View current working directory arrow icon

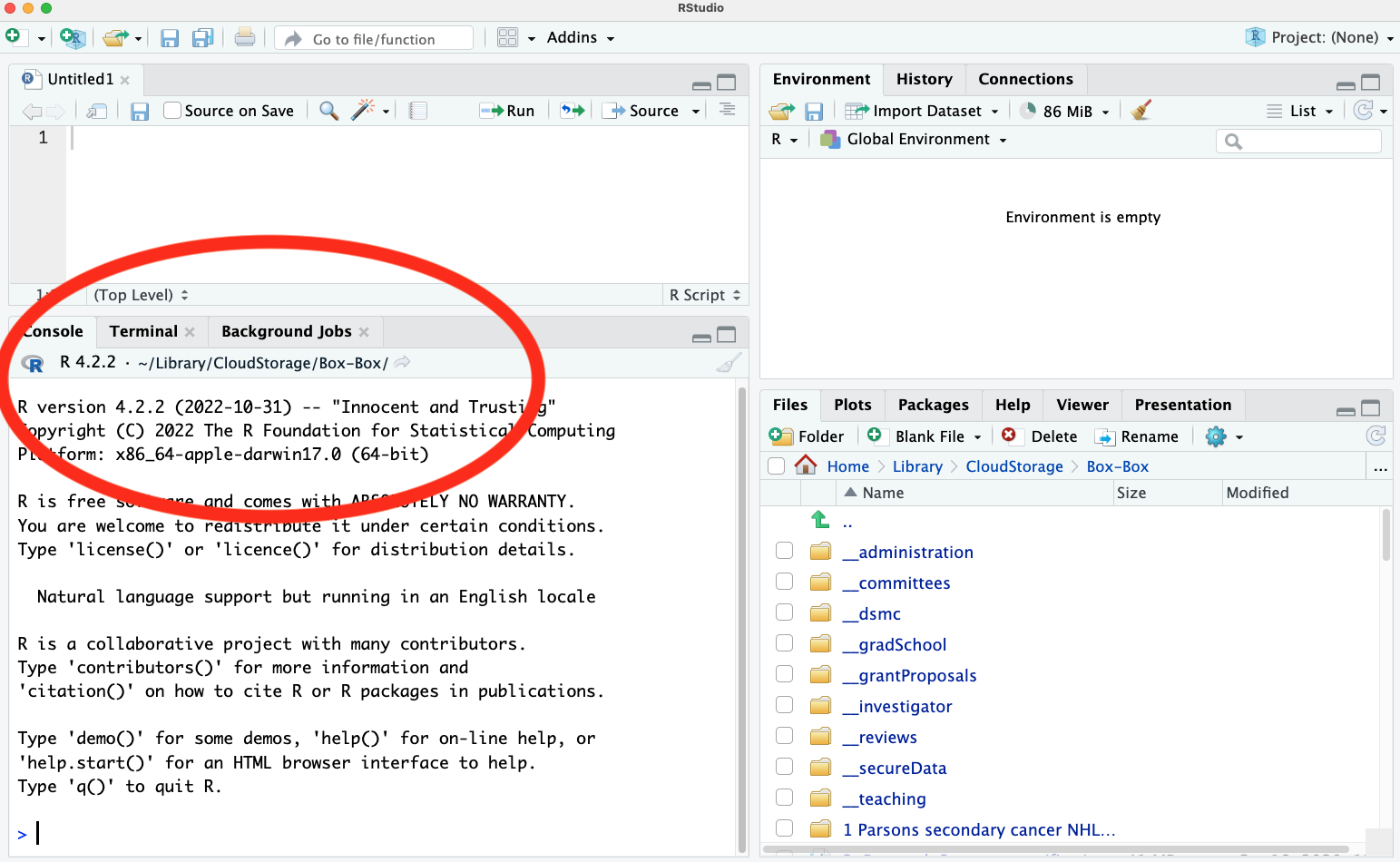[402, 362]
